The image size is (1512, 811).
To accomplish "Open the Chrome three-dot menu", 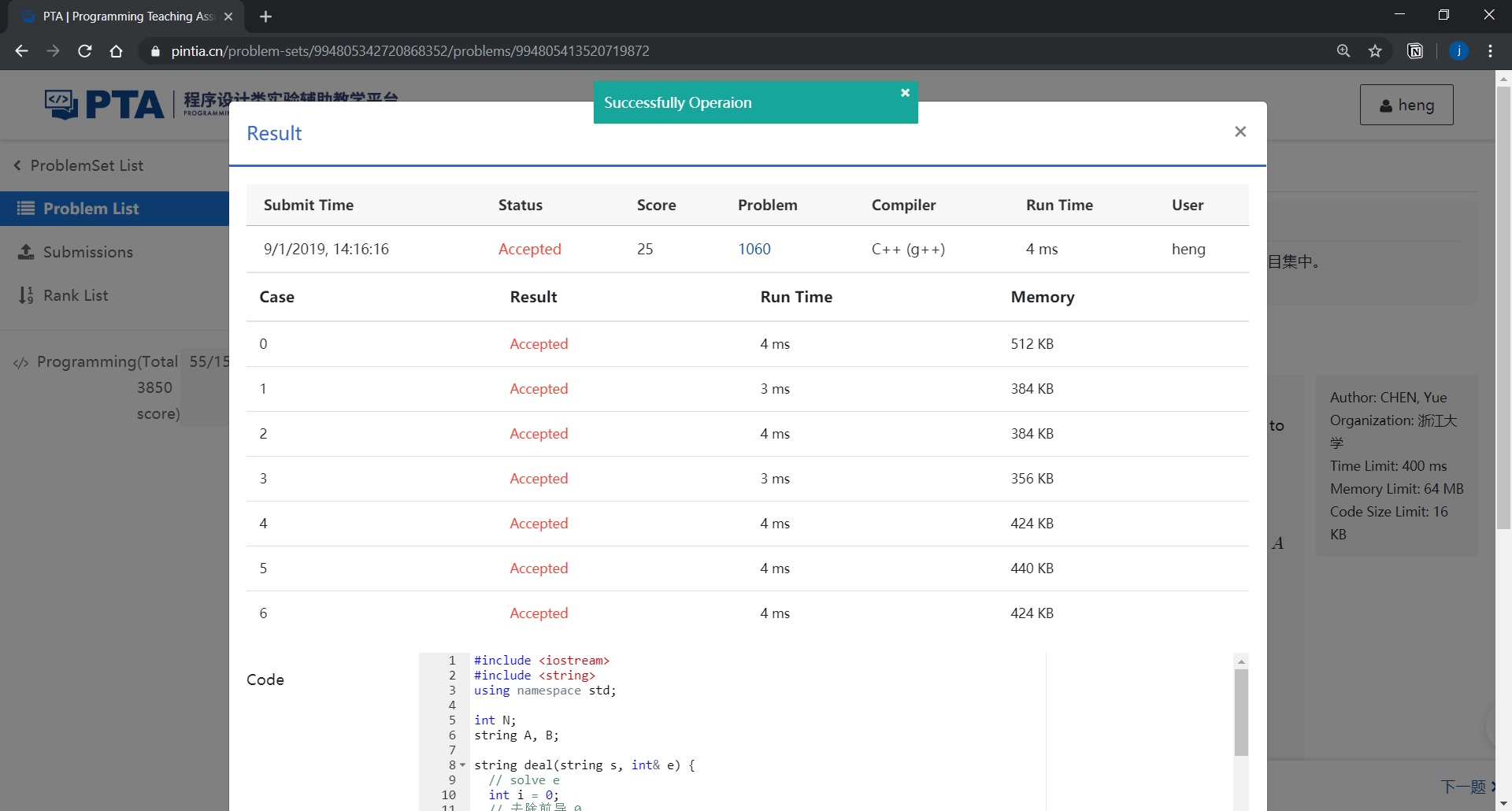I will tap(1490, 51).
